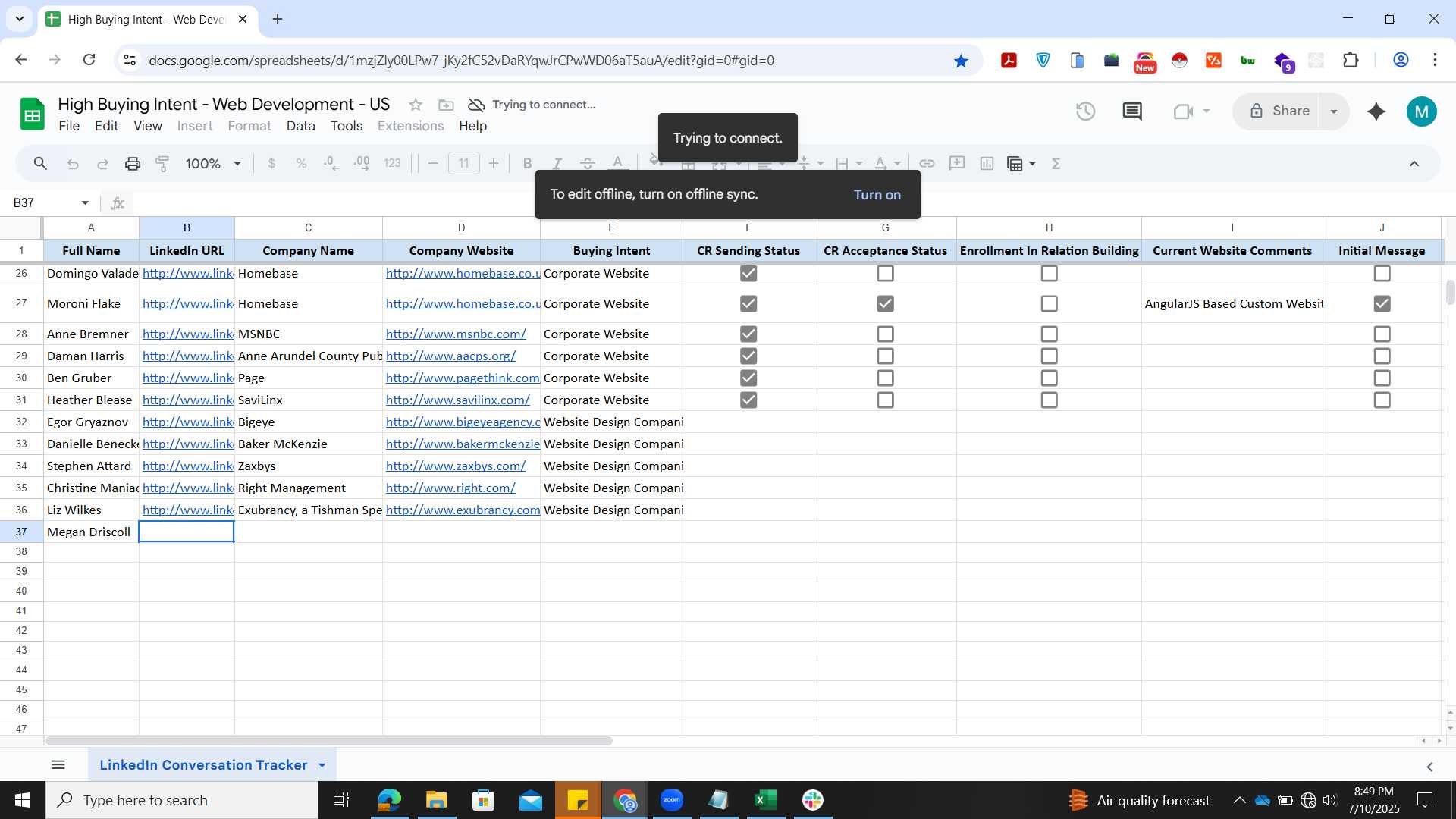Screen dimensions: 1456x819
Task: Click the horizontal scrollbar thumb
Action: (328, 741)
